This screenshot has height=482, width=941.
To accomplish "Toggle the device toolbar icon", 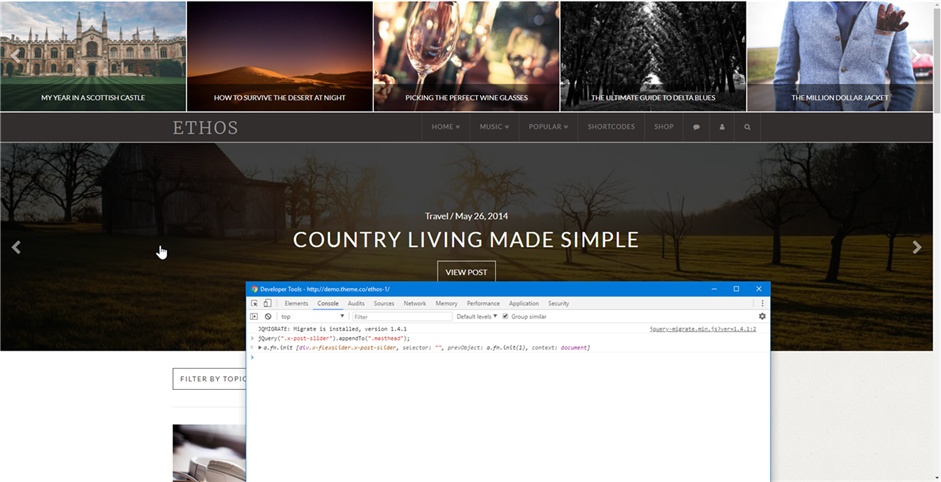I will tap(268, 304).
